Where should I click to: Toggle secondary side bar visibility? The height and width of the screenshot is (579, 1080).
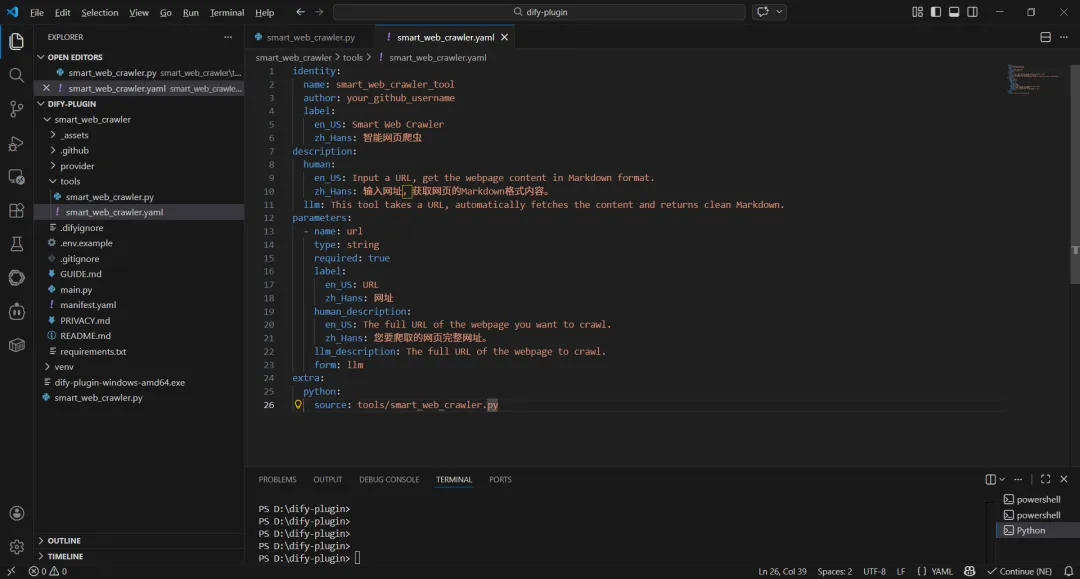click(x=973, y=12)
